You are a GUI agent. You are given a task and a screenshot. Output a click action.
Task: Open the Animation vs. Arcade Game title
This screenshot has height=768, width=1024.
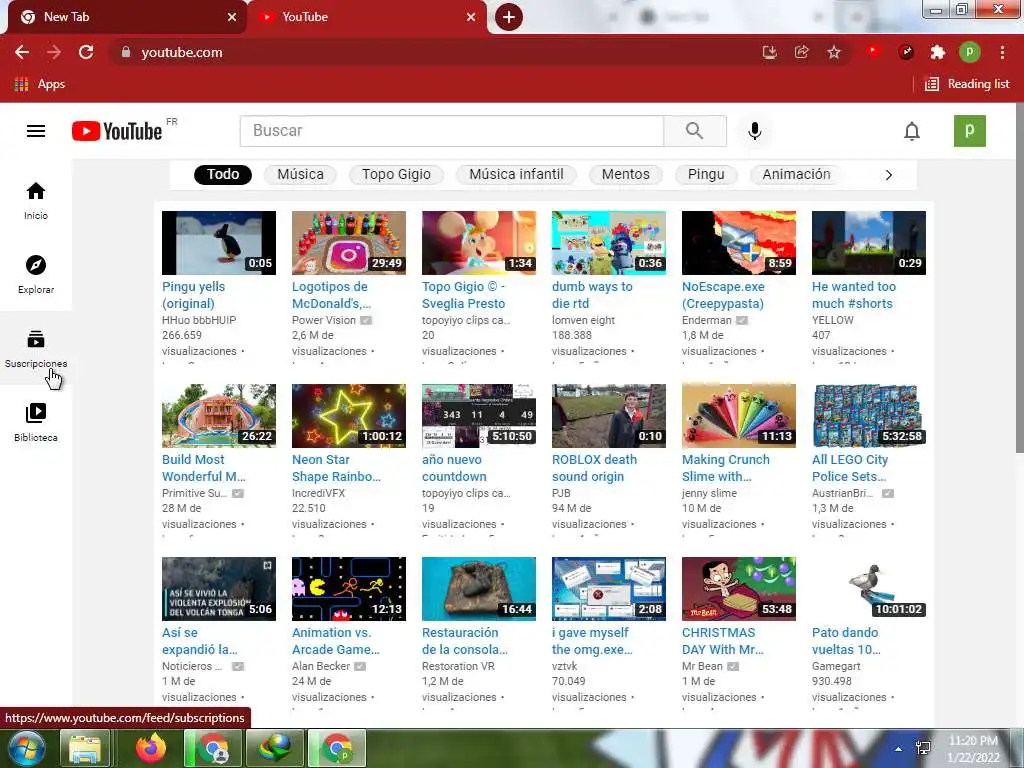pos(336,641)
